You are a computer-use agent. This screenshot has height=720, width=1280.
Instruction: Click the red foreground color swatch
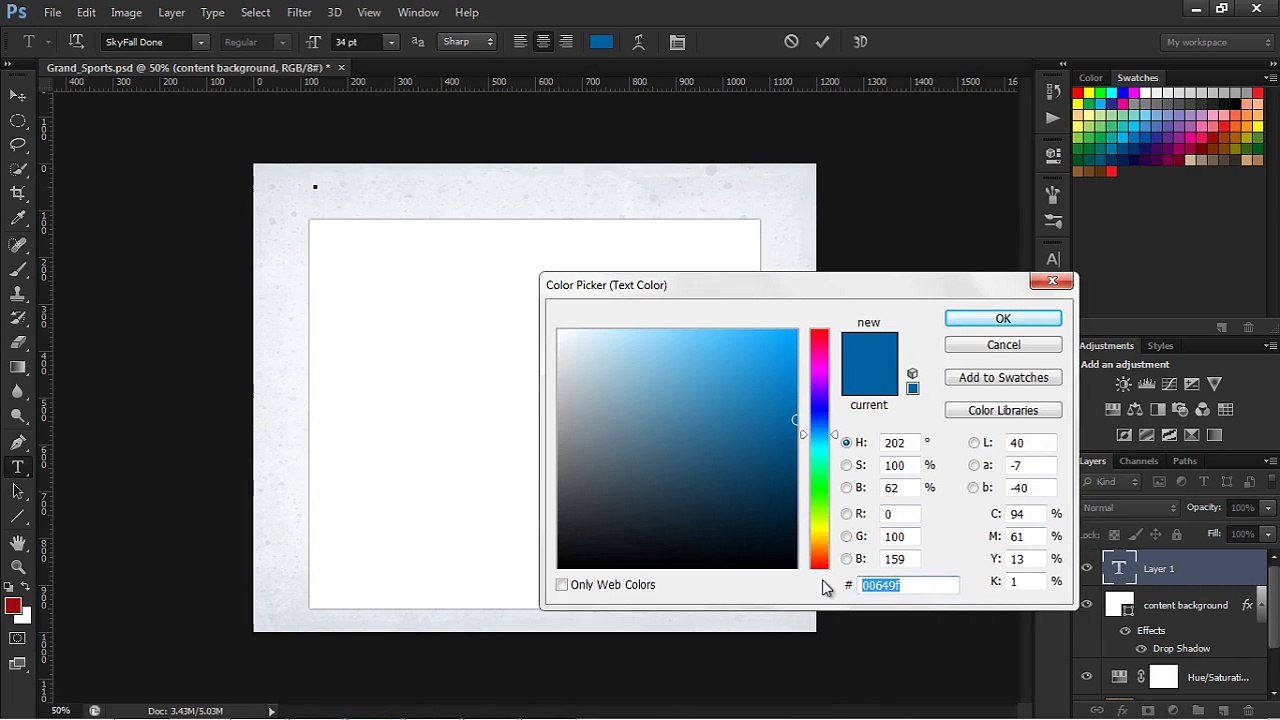click(13, 606)
